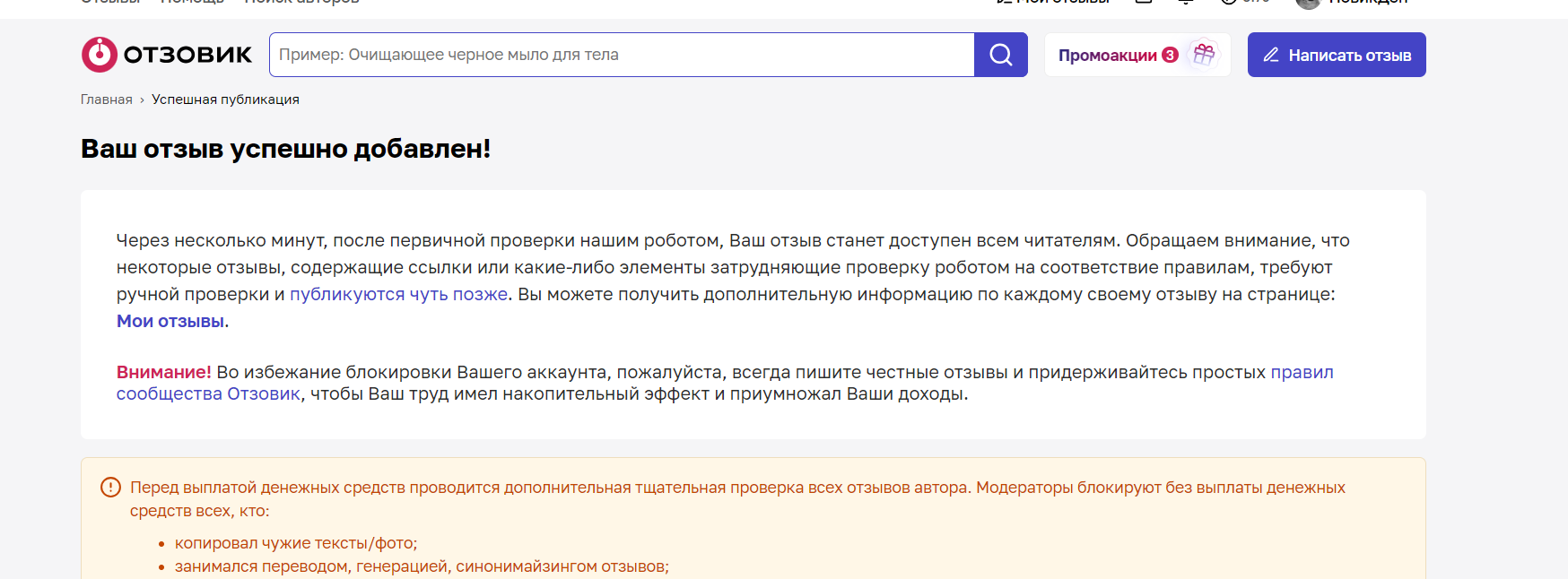The width and height of the screenshot is (1568, 579).
Task: Click the Написать отзыв button
Action: coord(1337,55)
